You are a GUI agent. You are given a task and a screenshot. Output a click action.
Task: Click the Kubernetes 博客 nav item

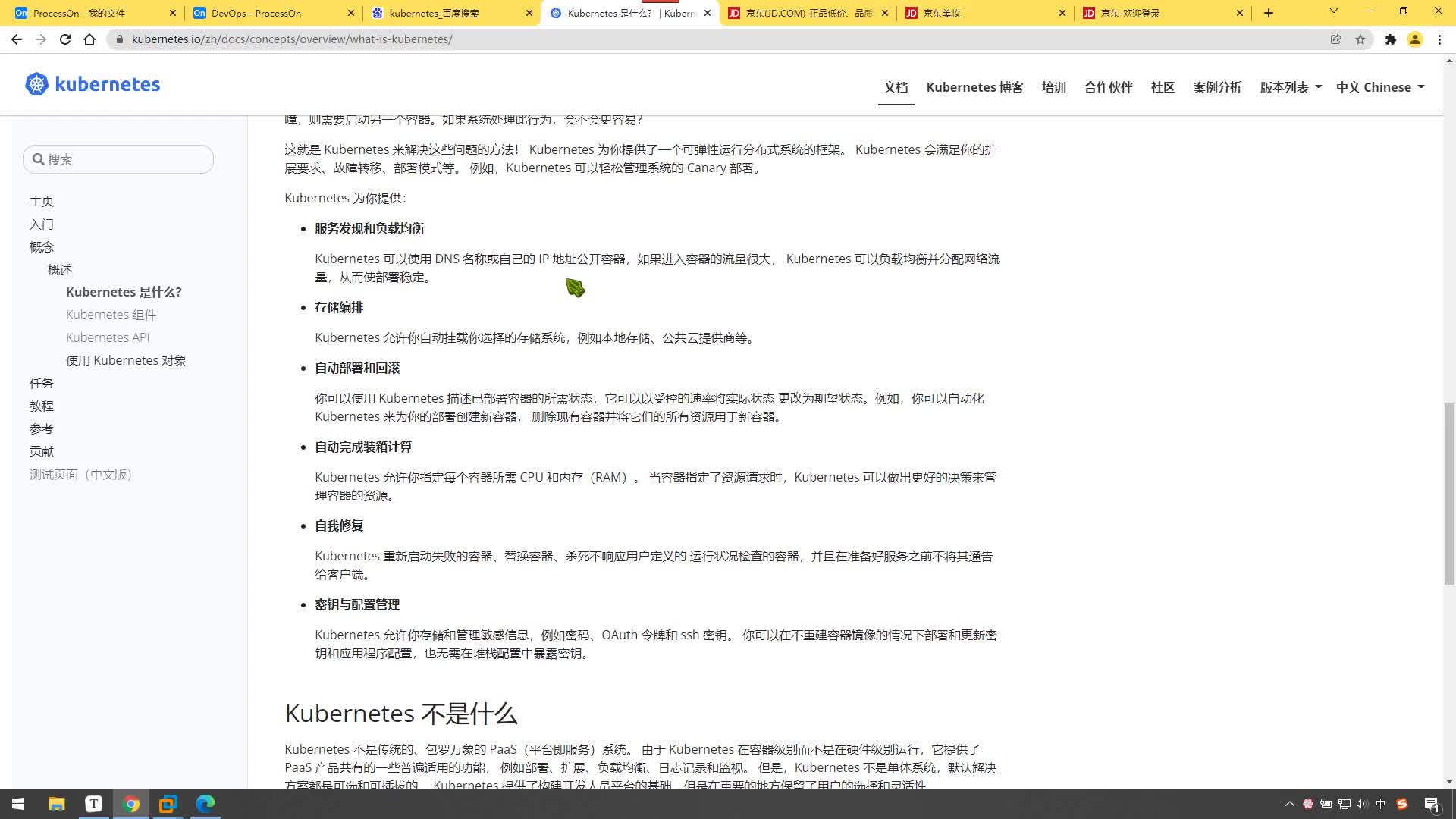(x=974, y=87)
